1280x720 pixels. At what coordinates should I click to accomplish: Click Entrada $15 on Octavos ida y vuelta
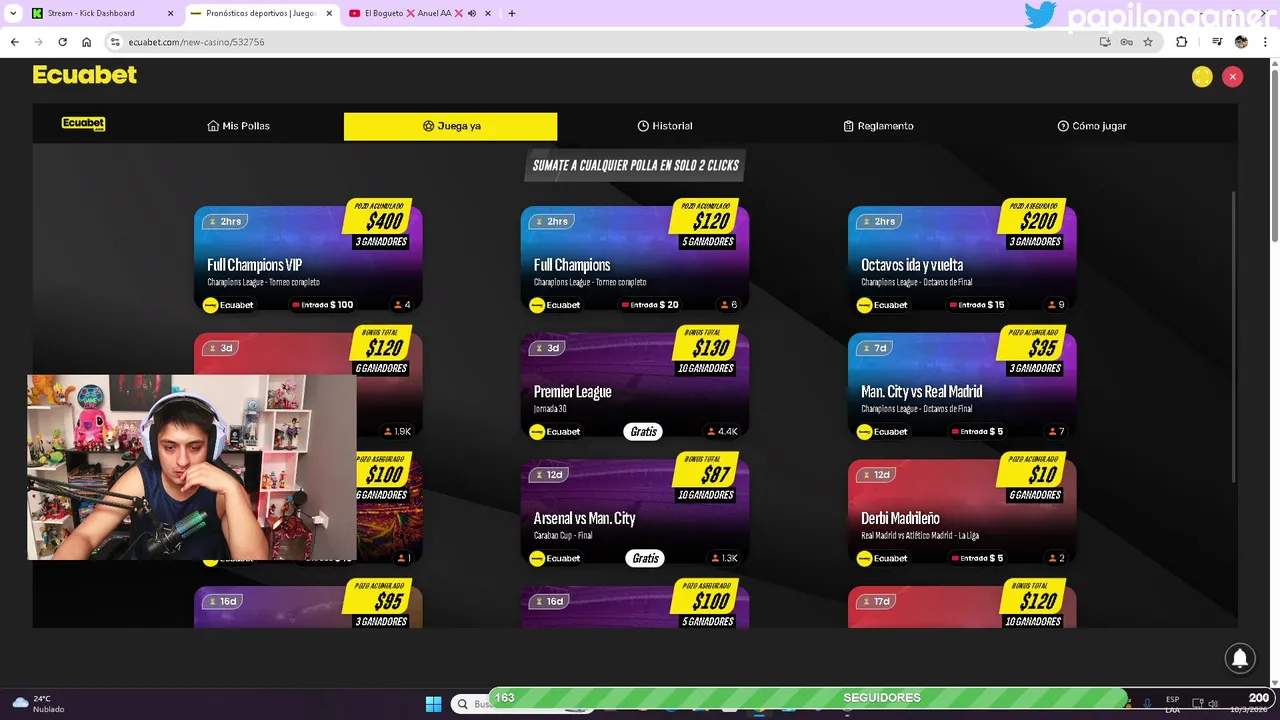click(x=977, y=305)
